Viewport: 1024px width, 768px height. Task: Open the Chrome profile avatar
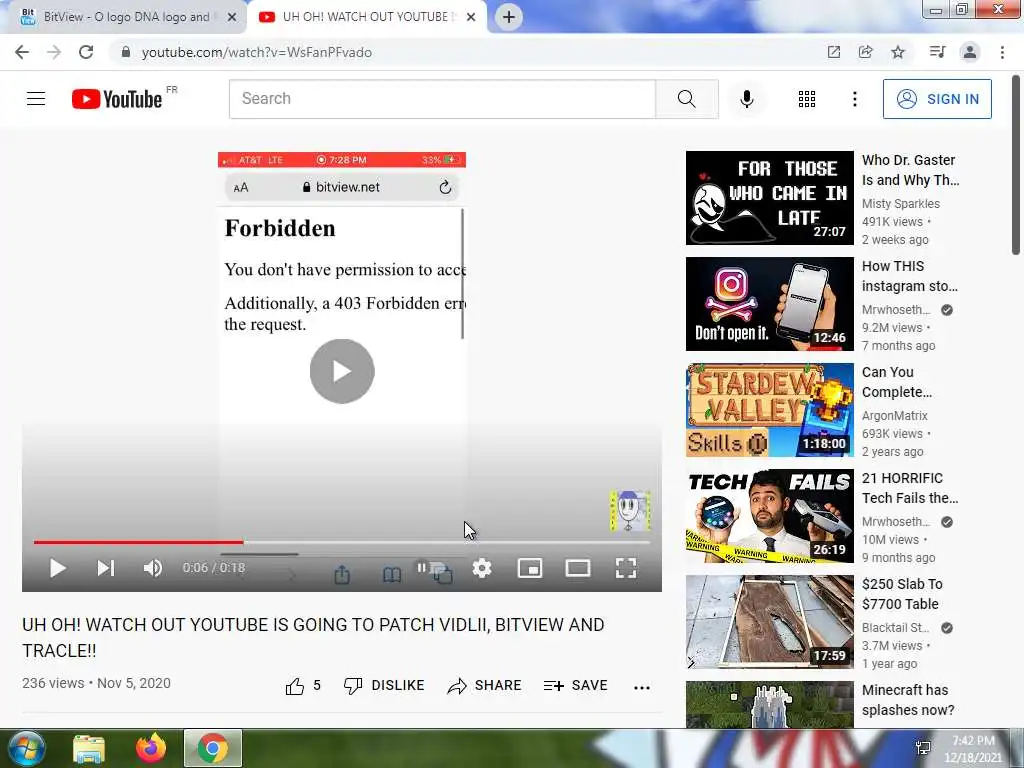pyautogui.click(x=970, y=52)
